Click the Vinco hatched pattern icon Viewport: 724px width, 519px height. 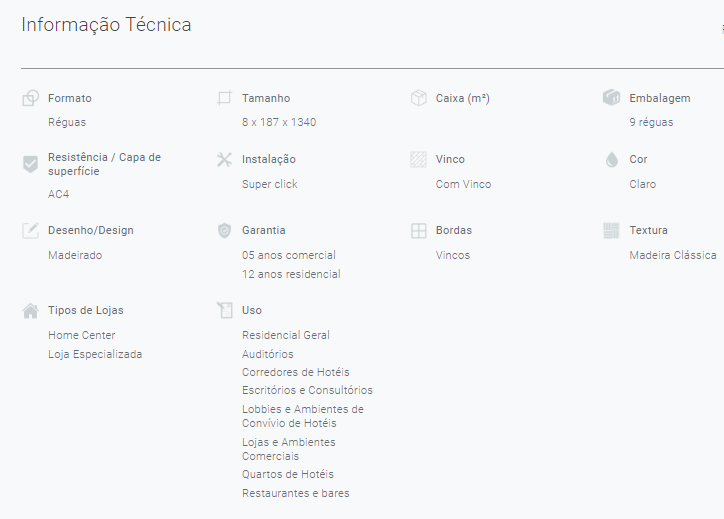tap(418, 159)
